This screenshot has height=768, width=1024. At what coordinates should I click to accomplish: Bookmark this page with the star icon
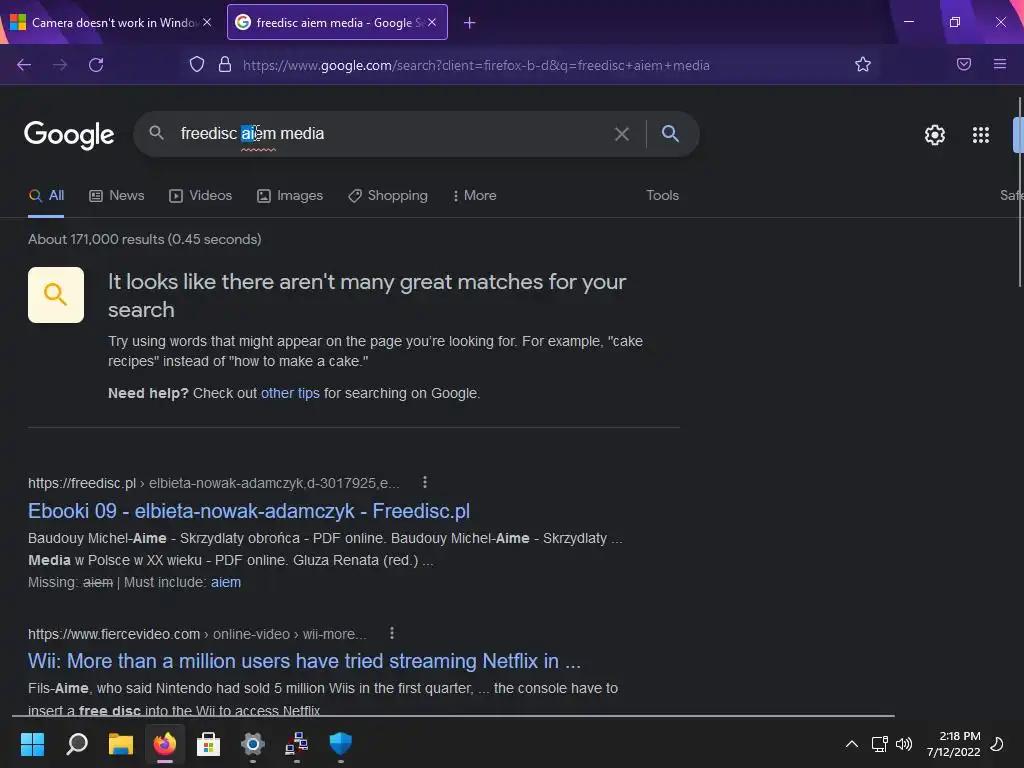(x=863, y=64)
